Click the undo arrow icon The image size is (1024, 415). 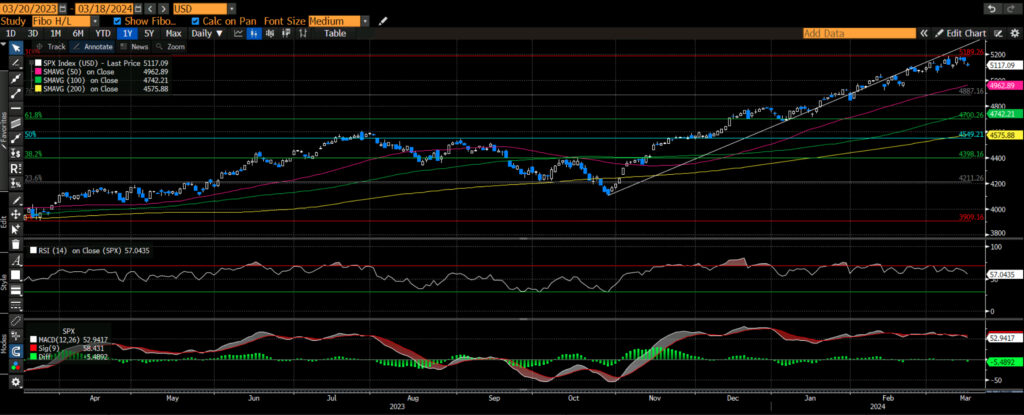(992, 8)
